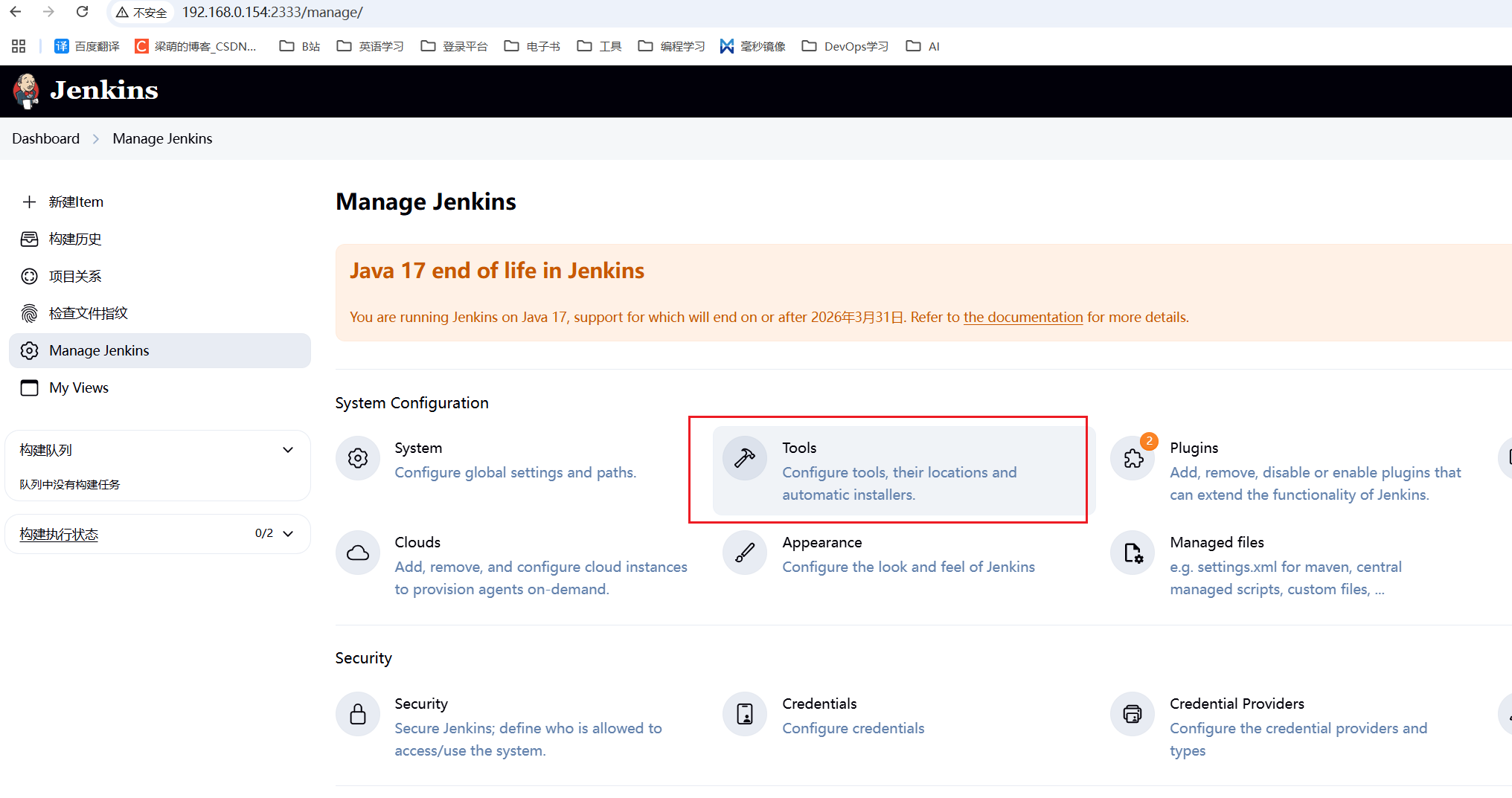This screenshot has height=798, width=1512.
Task: Click the Appearance brush icon
Action: (745, 553)
